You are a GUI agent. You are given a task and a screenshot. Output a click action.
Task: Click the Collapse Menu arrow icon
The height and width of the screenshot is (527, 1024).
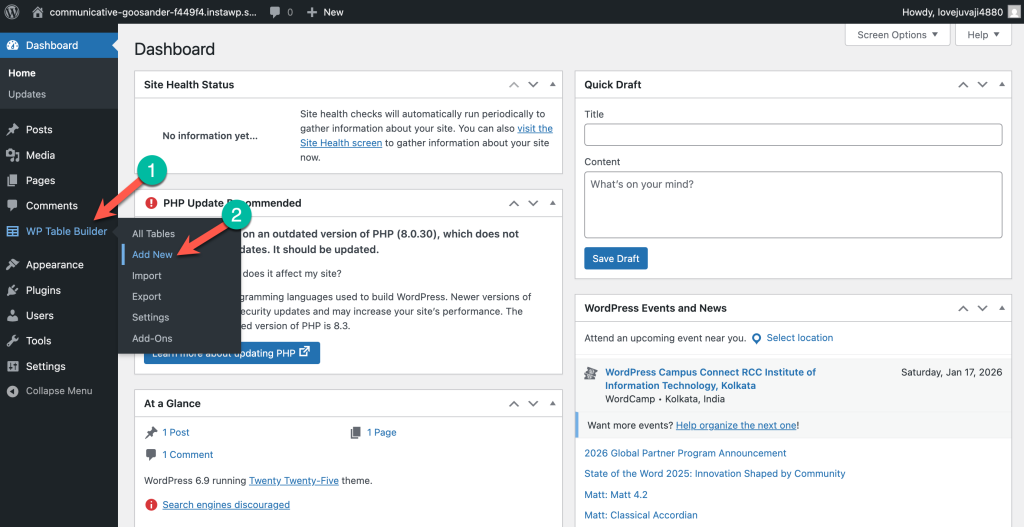click(13, 391)
